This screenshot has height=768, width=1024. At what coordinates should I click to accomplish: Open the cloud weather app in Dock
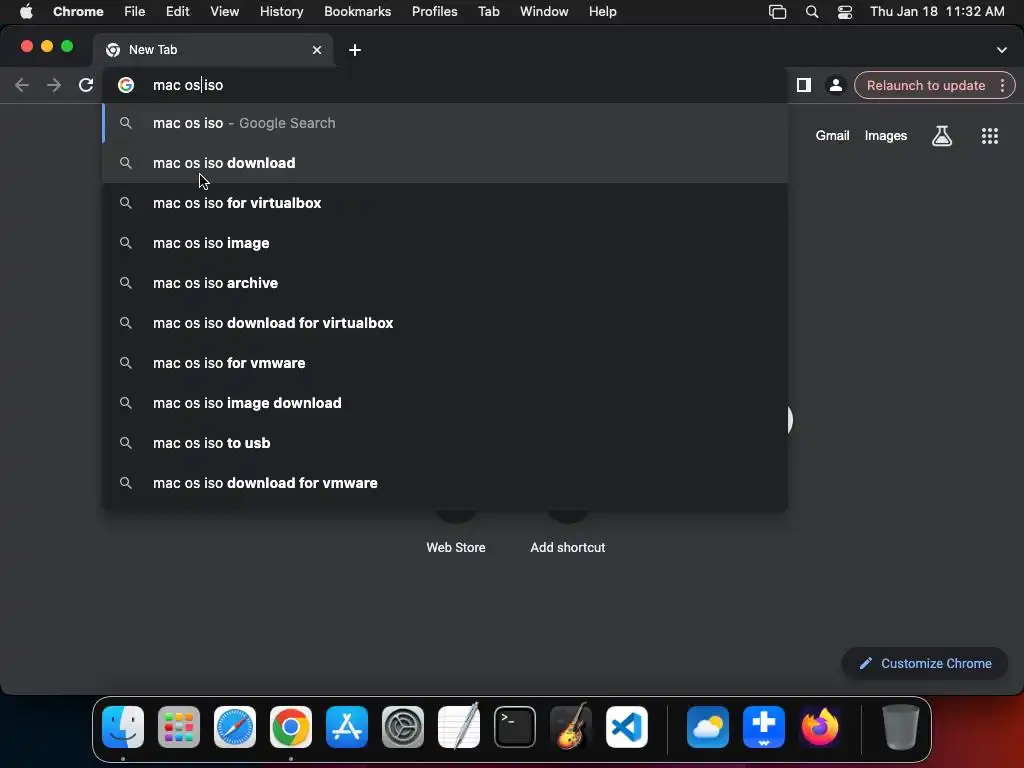click(708, 727)
